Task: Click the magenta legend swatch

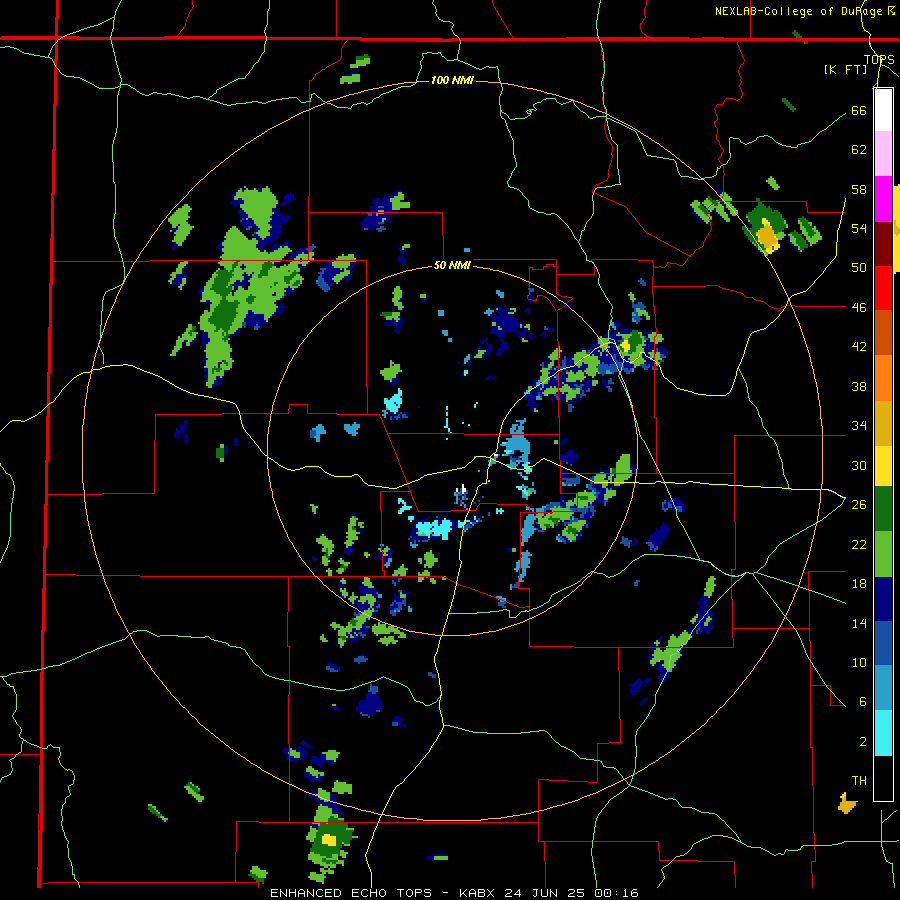Action: coord(883,199)
